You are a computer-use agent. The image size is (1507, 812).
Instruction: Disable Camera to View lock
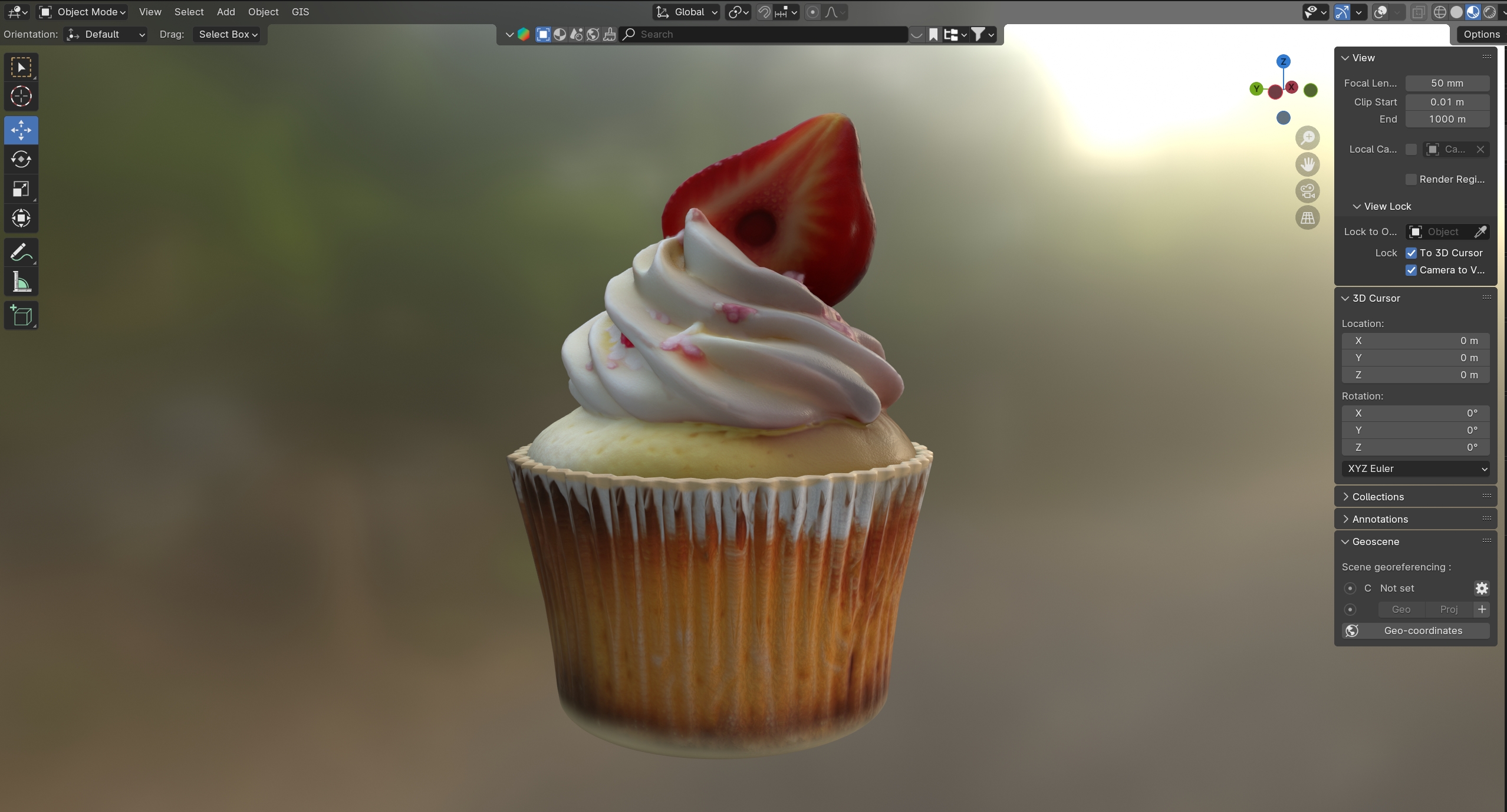tap(1411, 270)
